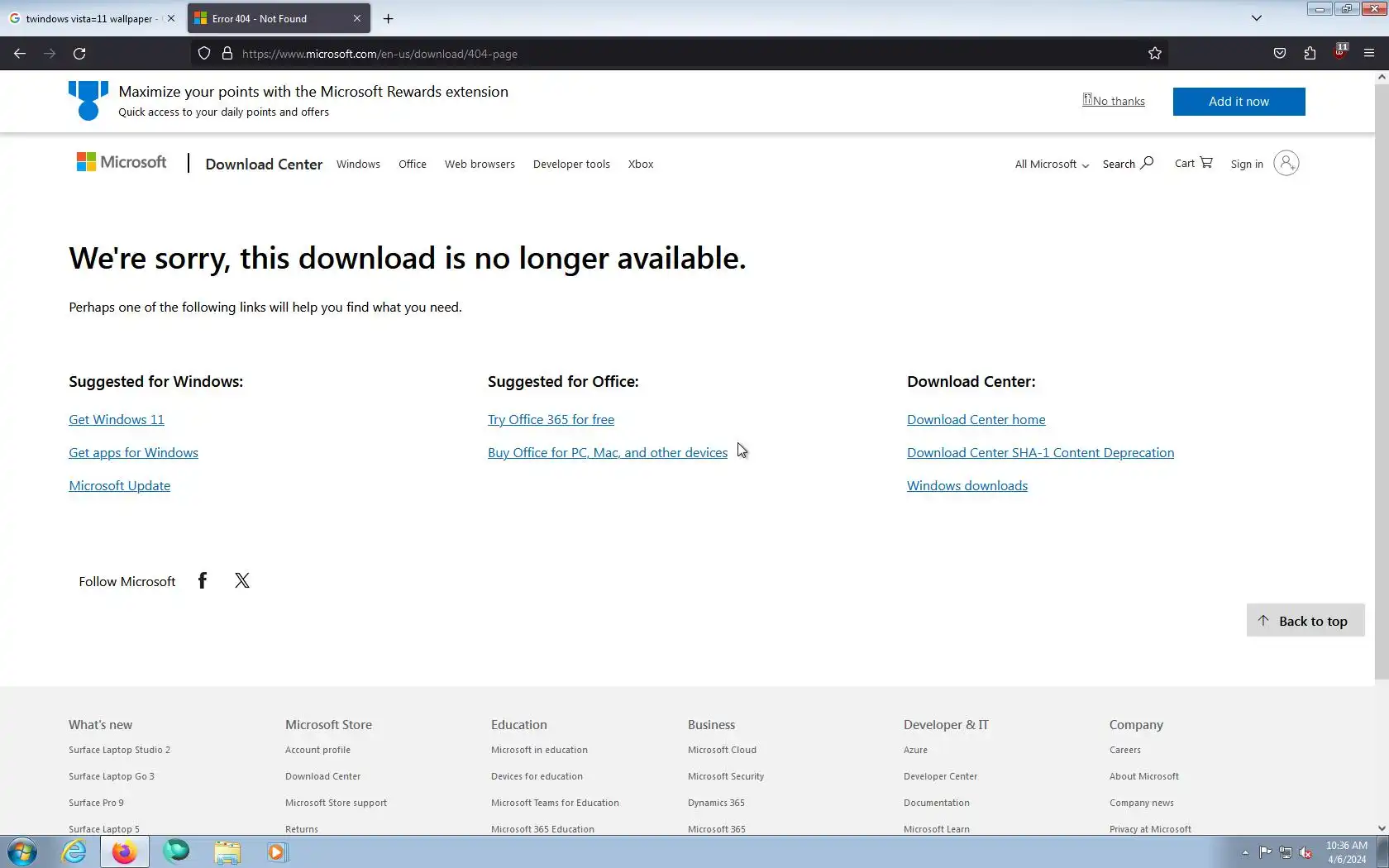Close the Error 404 tab

pos(357,18)
